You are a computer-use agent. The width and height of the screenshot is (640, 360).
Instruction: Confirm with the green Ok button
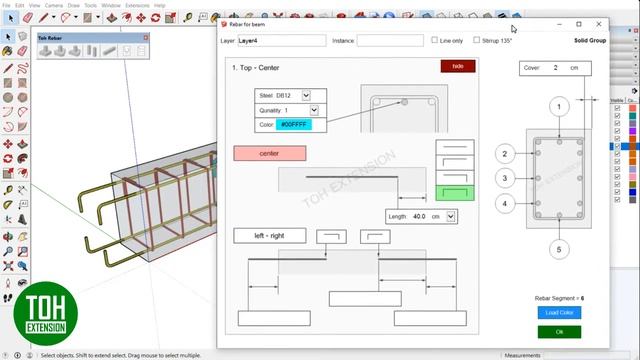point(559,332)
